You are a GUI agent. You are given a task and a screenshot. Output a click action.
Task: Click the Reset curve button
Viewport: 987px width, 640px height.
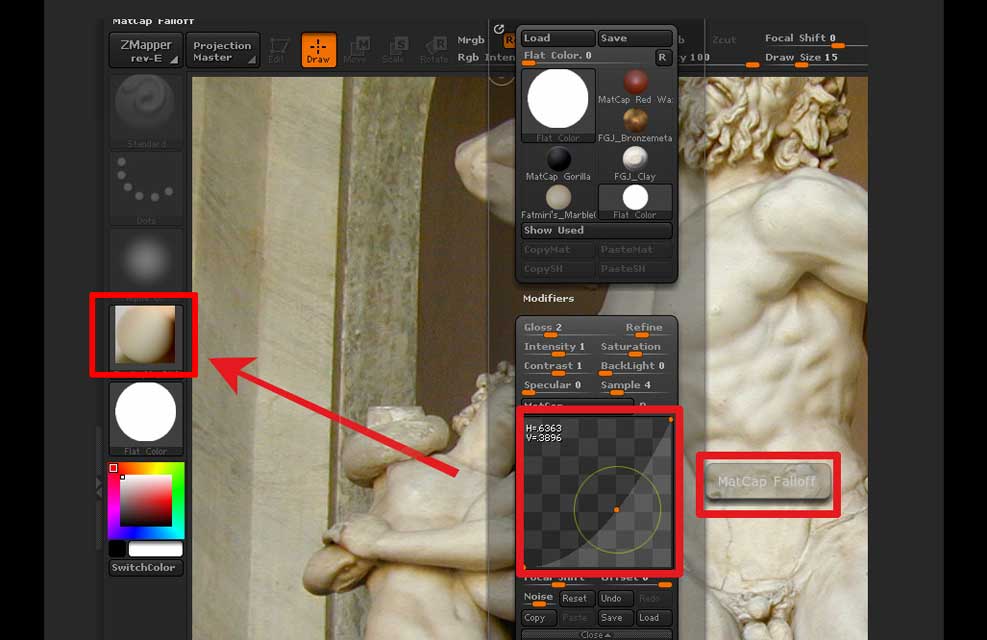574,599
